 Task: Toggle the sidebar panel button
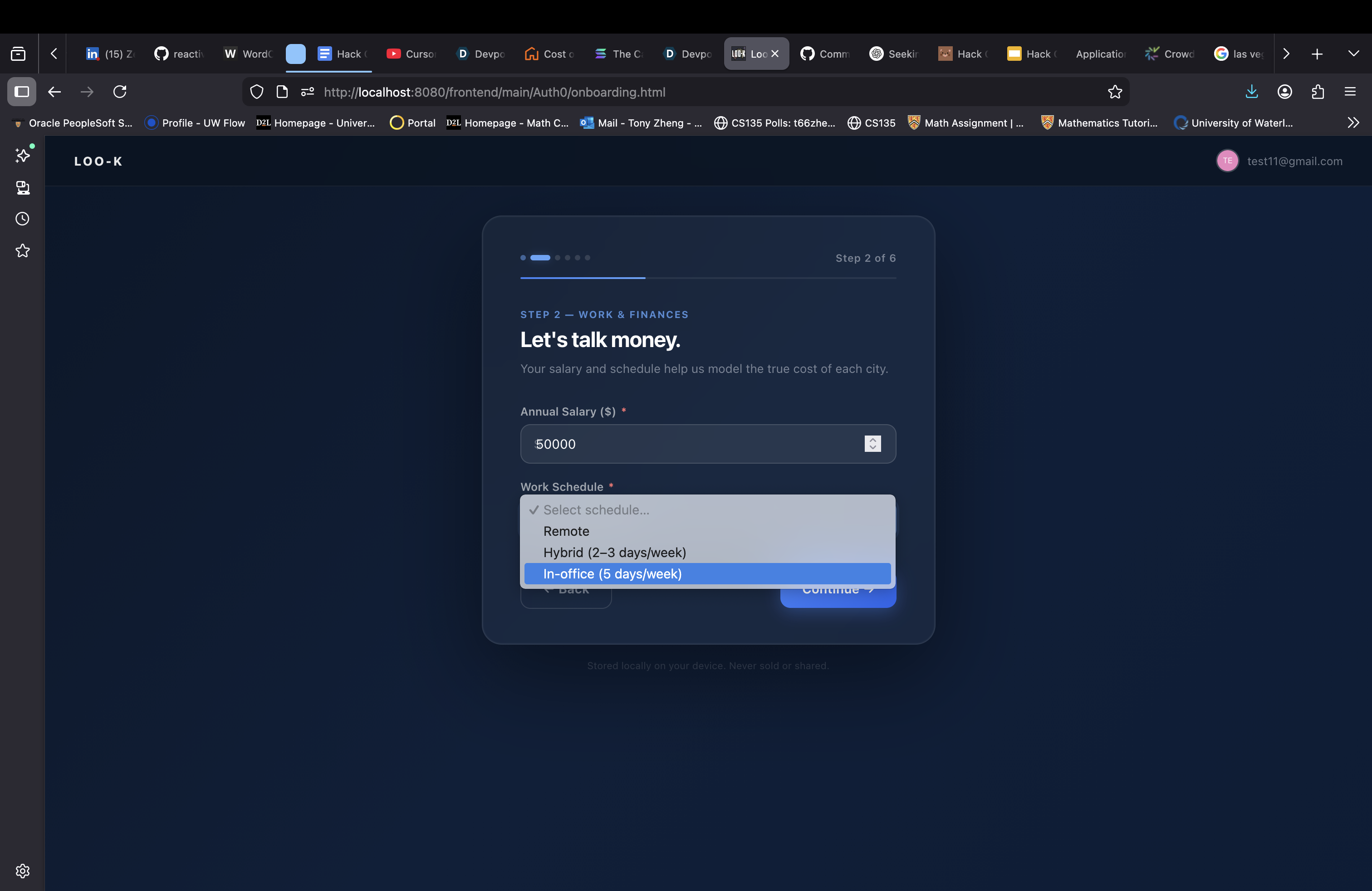[x=22, y=92]
